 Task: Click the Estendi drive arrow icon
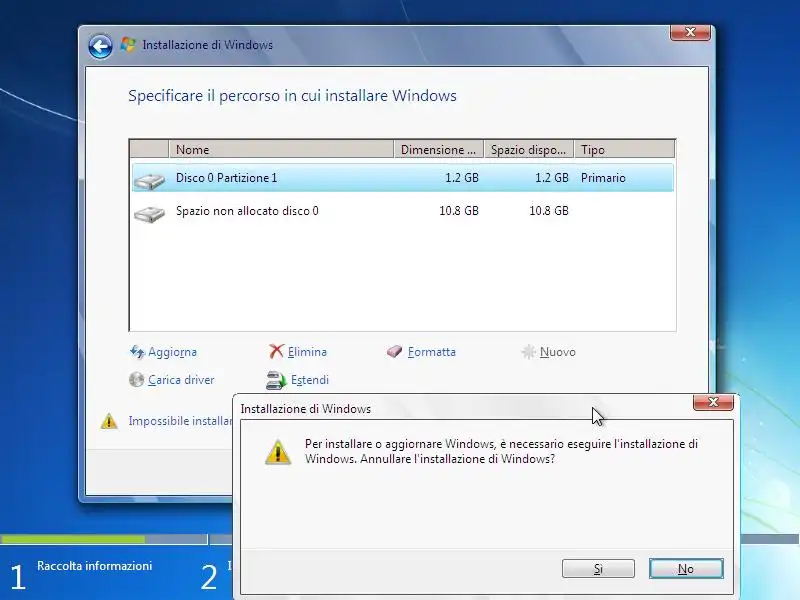point(276,380)
